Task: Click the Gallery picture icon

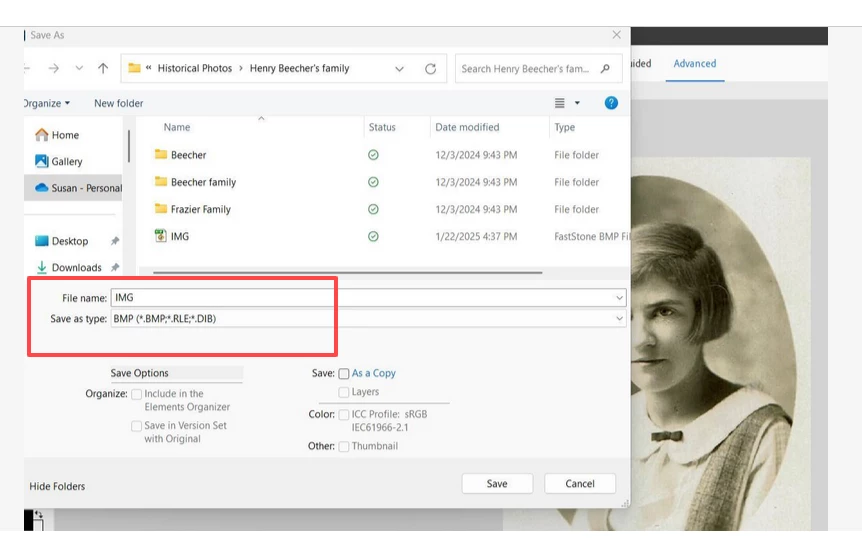Action: pos(42,161)
